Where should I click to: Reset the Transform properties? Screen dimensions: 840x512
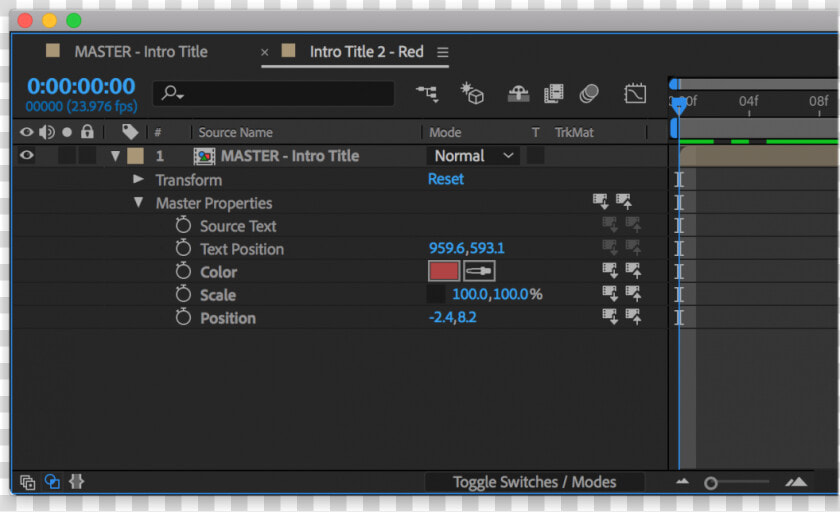pyautogui.click(x=446, y=179)
